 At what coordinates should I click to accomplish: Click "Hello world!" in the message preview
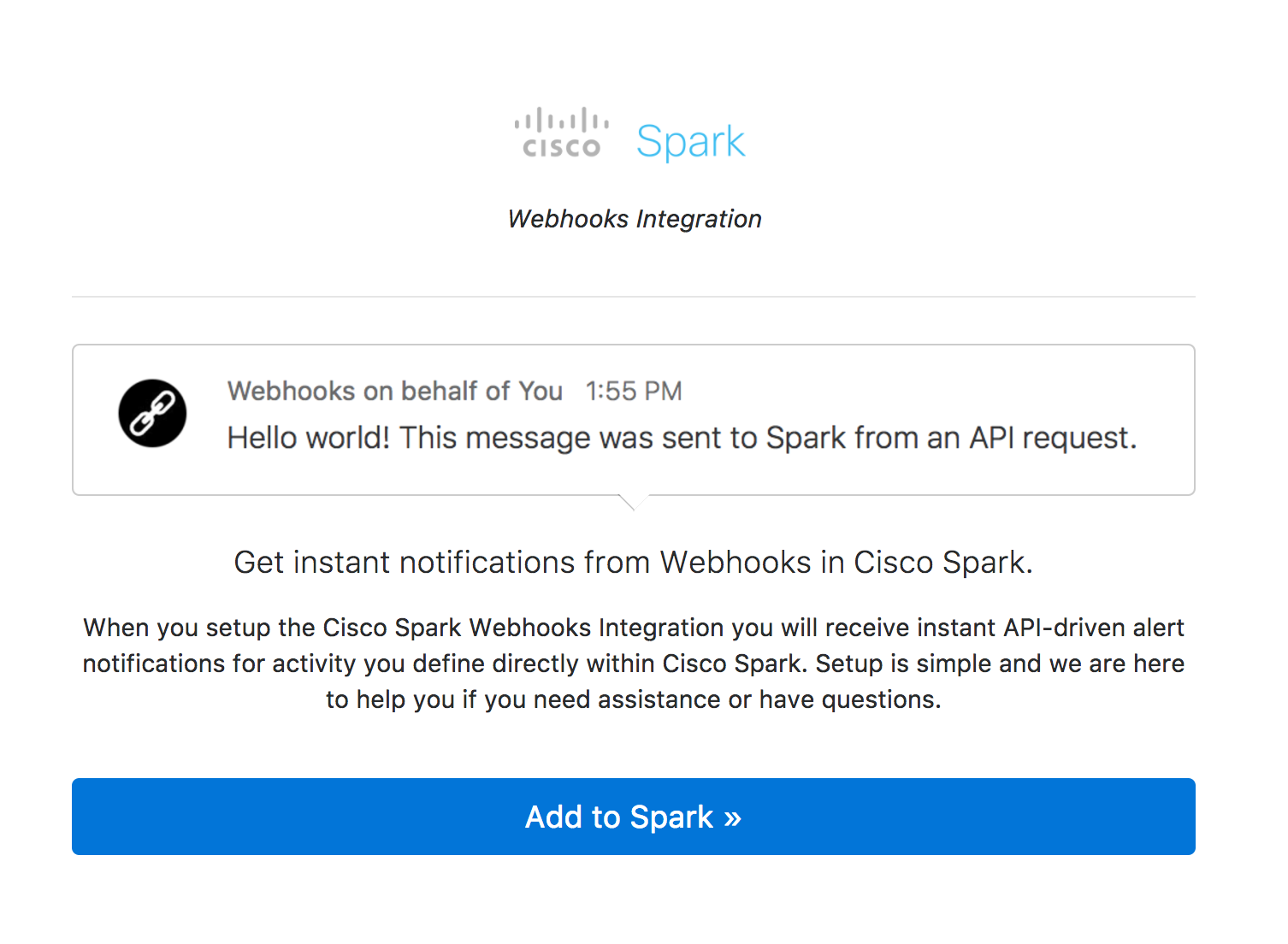[308, 438]
